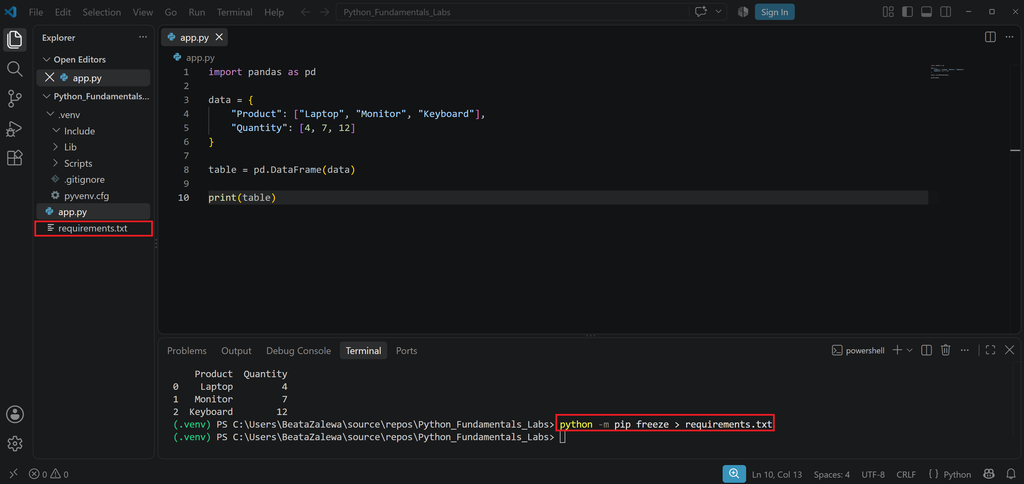Click Spaces: 4 indentation setting
This screenshot has height=484, width=1024.
(832, 474)
